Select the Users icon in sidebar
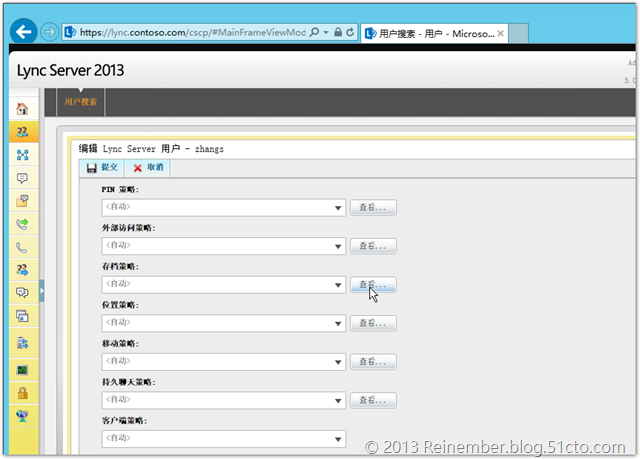Screen dimensions: 640x459 pos(22,132)
